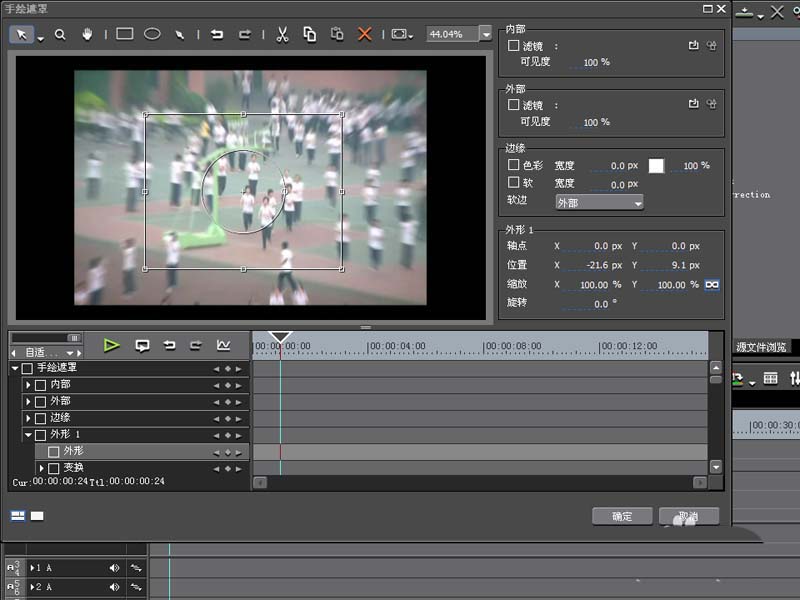Click the loop playback icon
This screenshot has width=800, height=600.
tap(142, 345)
